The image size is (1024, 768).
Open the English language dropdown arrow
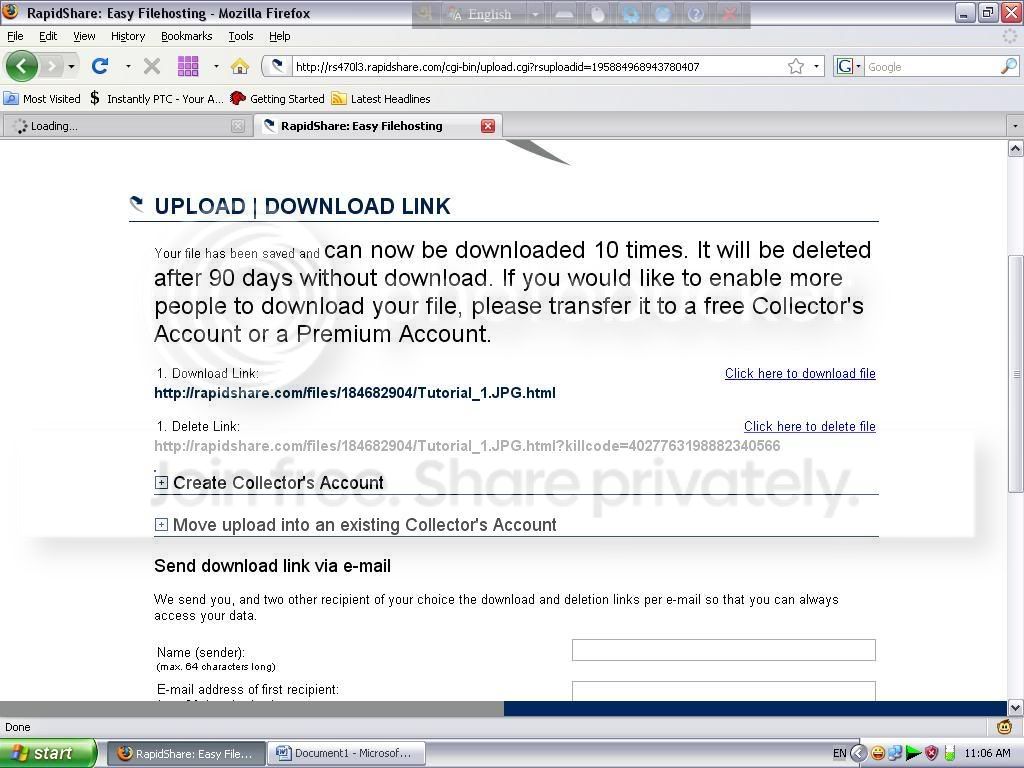535,14
